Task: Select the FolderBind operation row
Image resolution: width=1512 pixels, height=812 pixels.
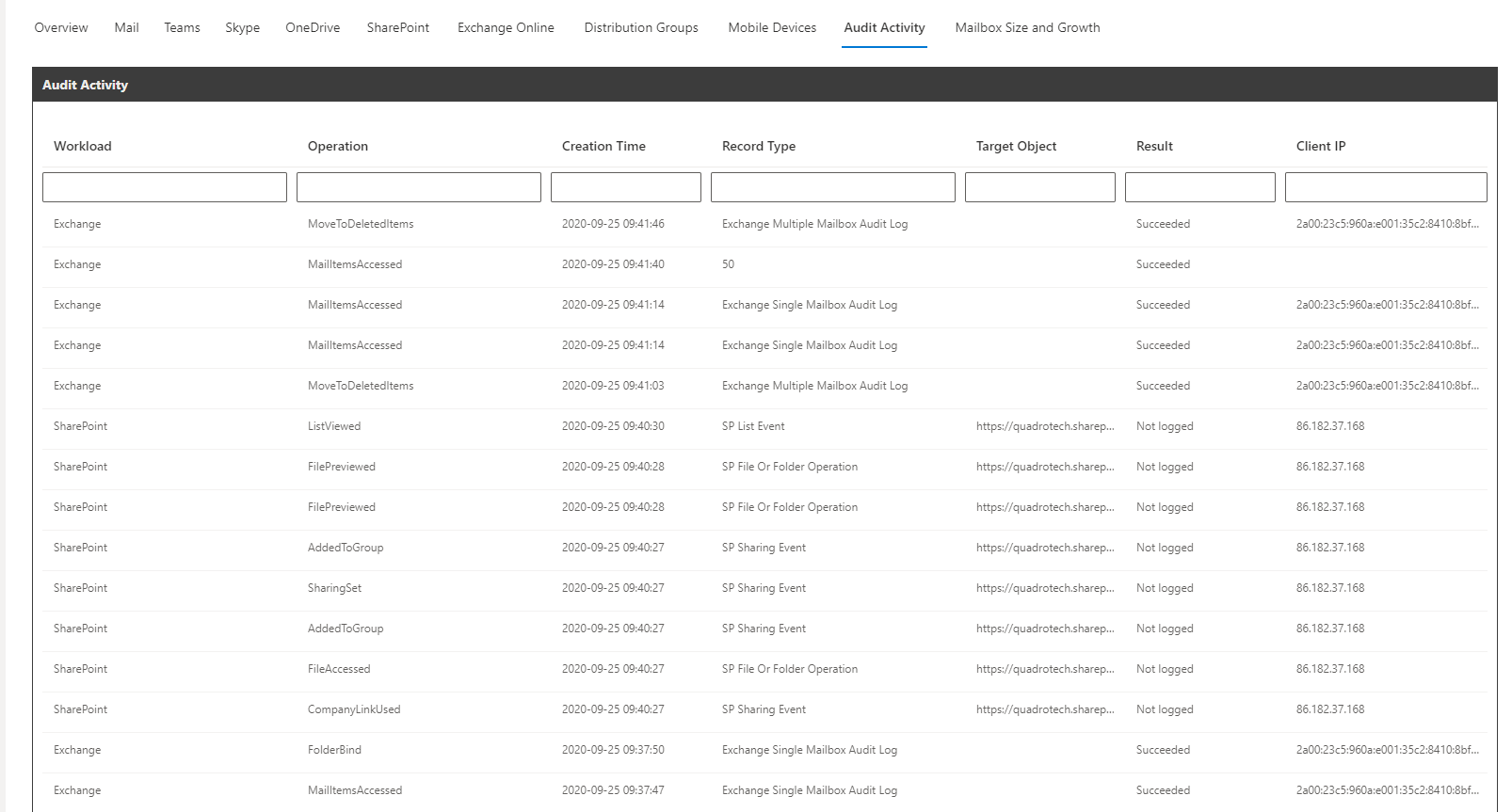Action: (x=334, y=750)
